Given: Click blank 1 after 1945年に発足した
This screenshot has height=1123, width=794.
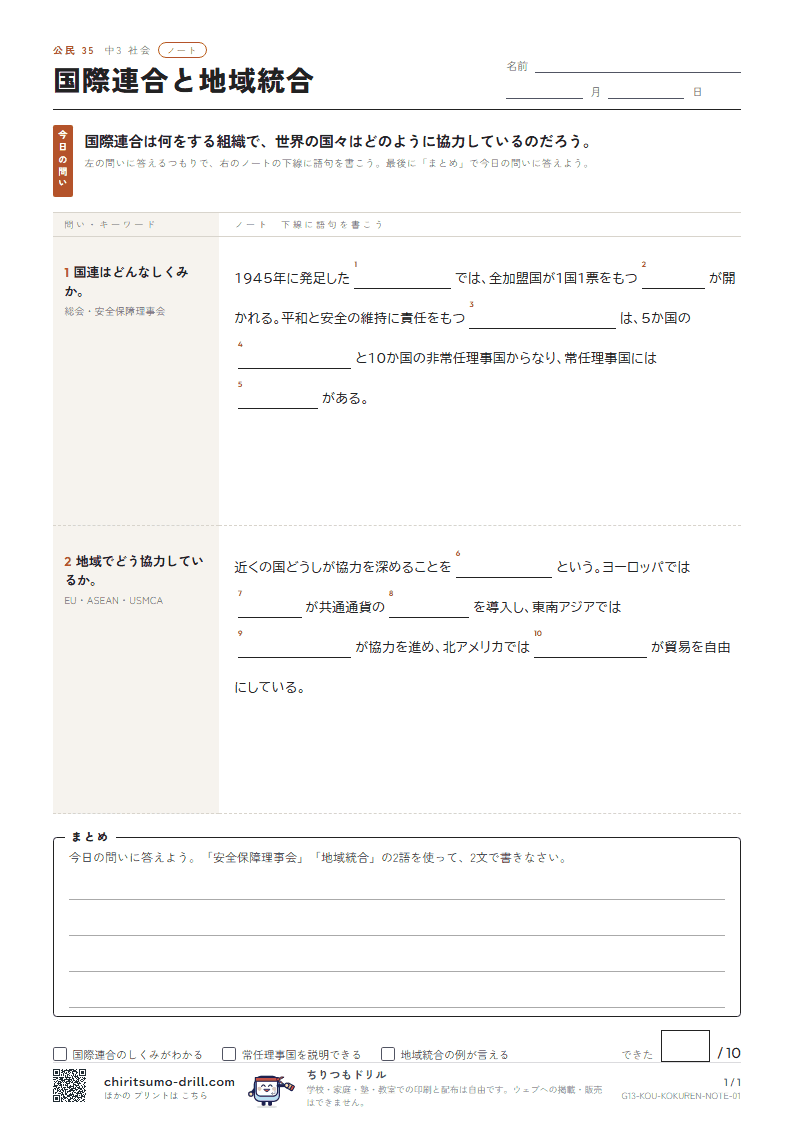Looking at the screenshot, I should [x=402, y=279].
